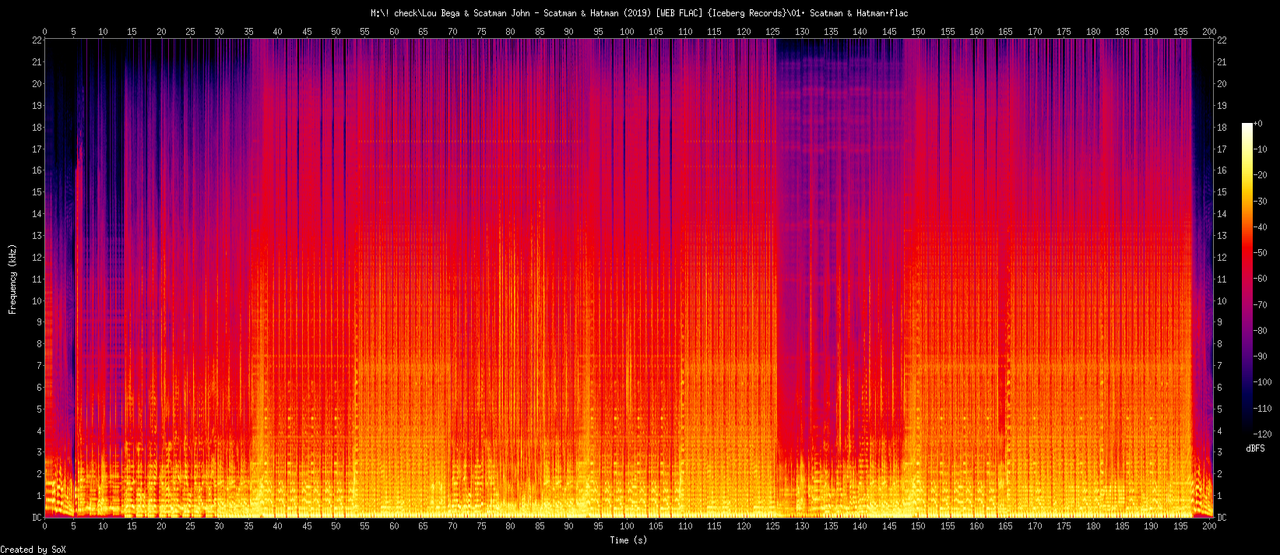Viewport: 1280px width, 555px height.
Task: Click the "Frequency (kHz)" axis label
Action: (13, 278)
